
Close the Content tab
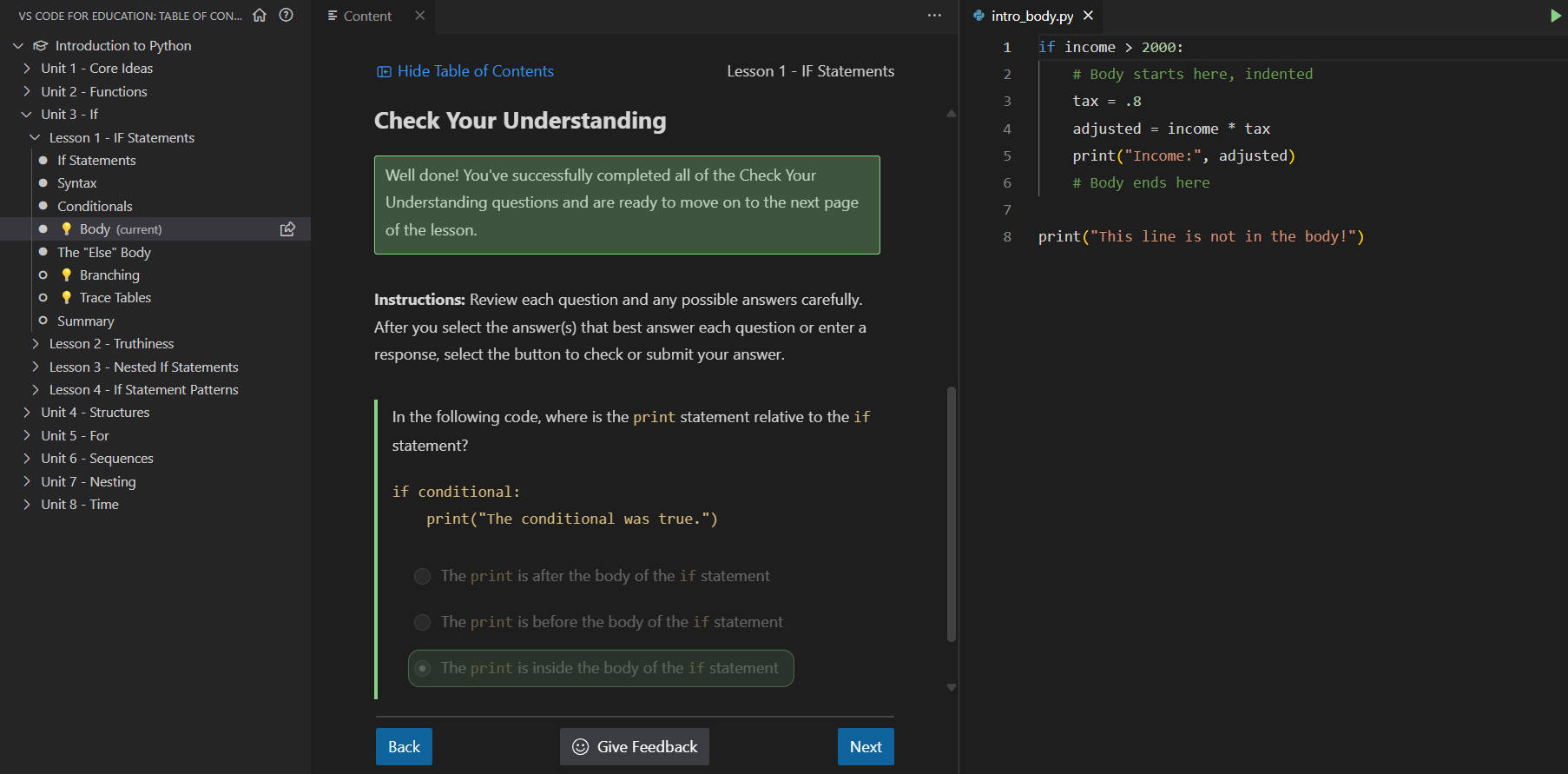(x=420, y=16)
